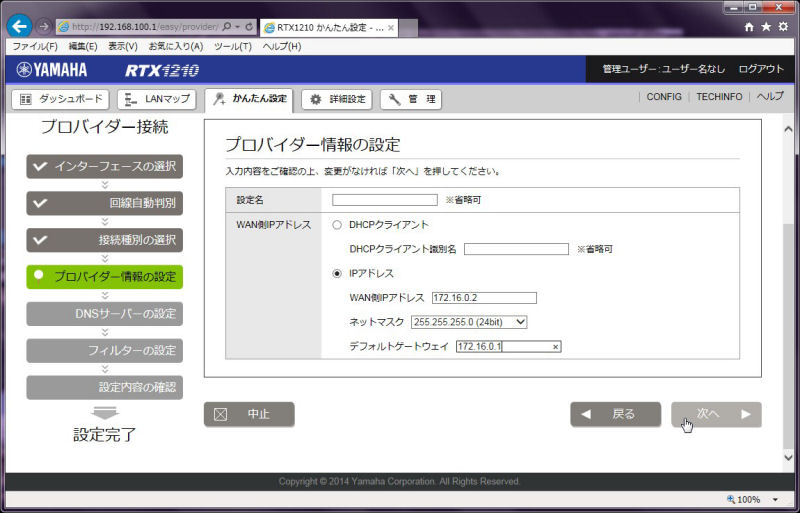Go to the 回線自動判別 step
Viewport: 800px width, 513px height.
coord(105,203)
